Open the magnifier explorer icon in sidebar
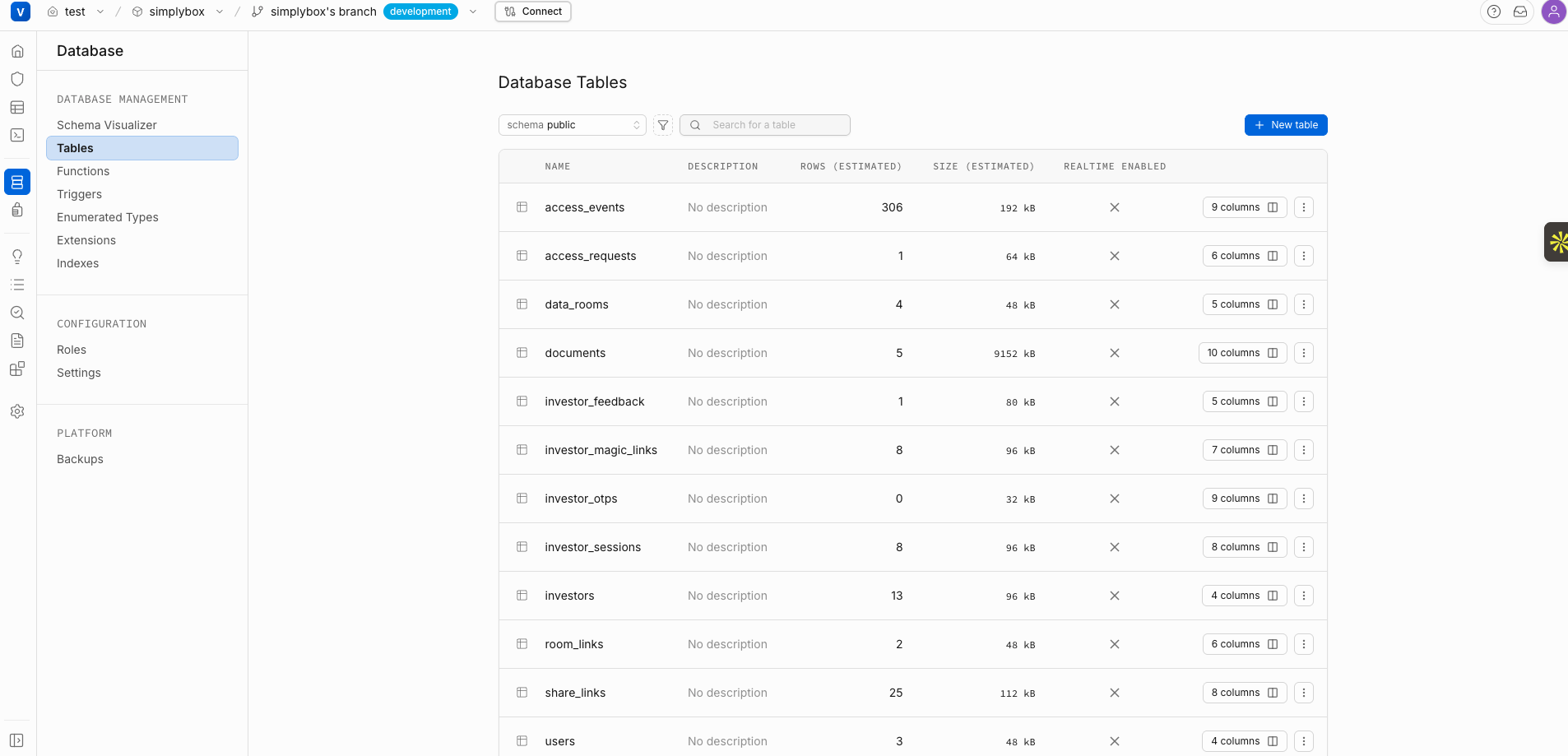This screenshot has width=1568, height=756. point(17,313)
